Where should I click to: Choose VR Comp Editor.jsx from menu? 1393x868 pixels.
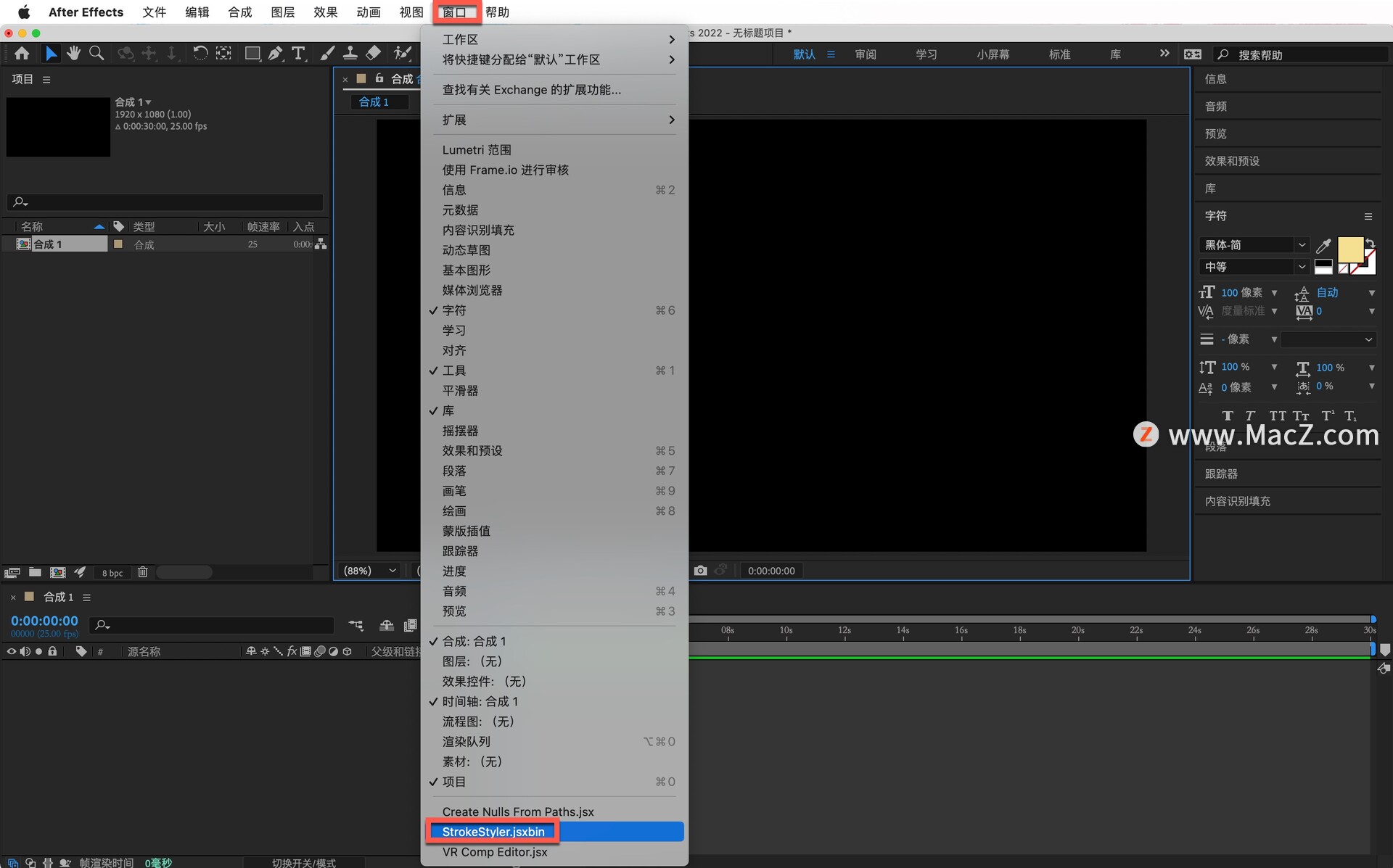pyautogui.click(x=555, y=852)
